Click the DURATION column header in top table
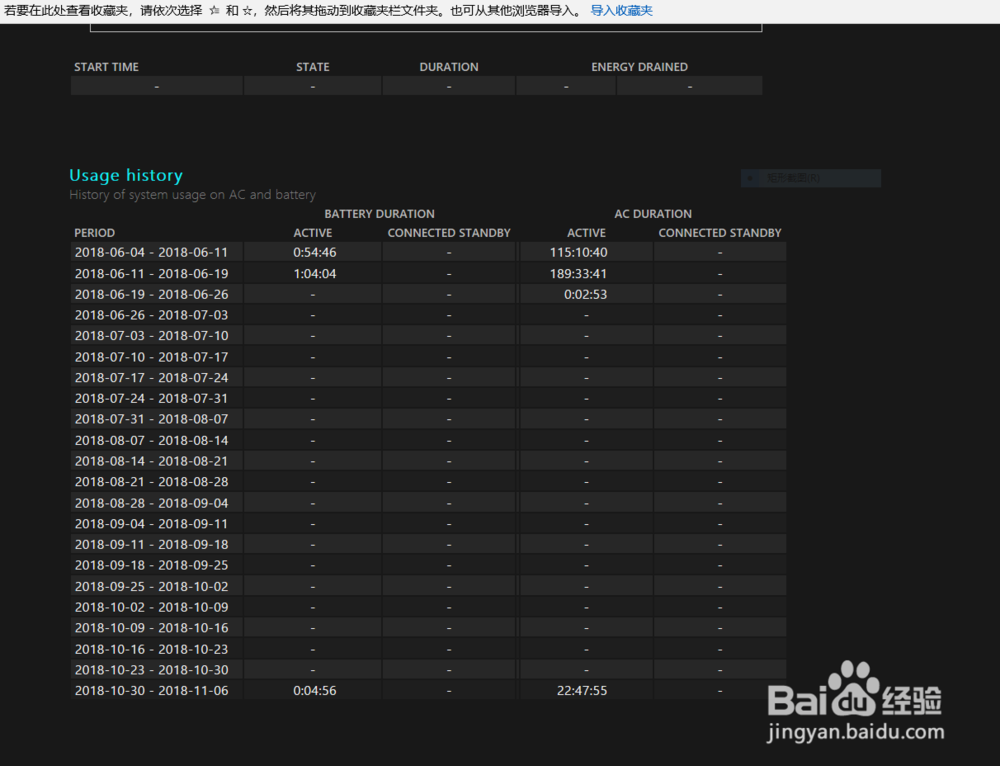Viewport: 1000px width, 766px height. coord(449,67)
